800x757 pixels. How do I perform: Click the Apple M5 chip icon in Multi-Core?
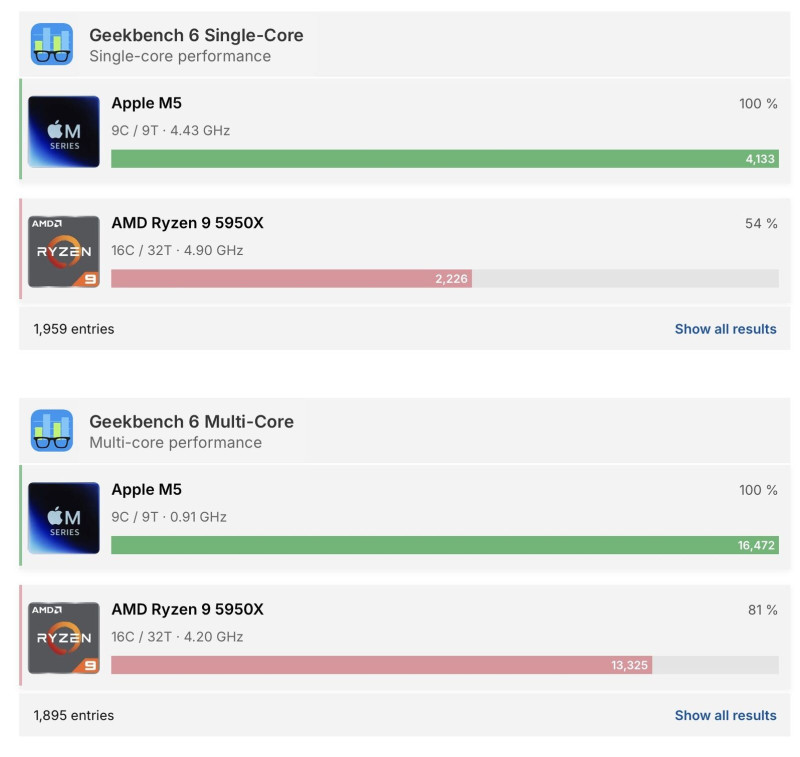pos(64,517)
